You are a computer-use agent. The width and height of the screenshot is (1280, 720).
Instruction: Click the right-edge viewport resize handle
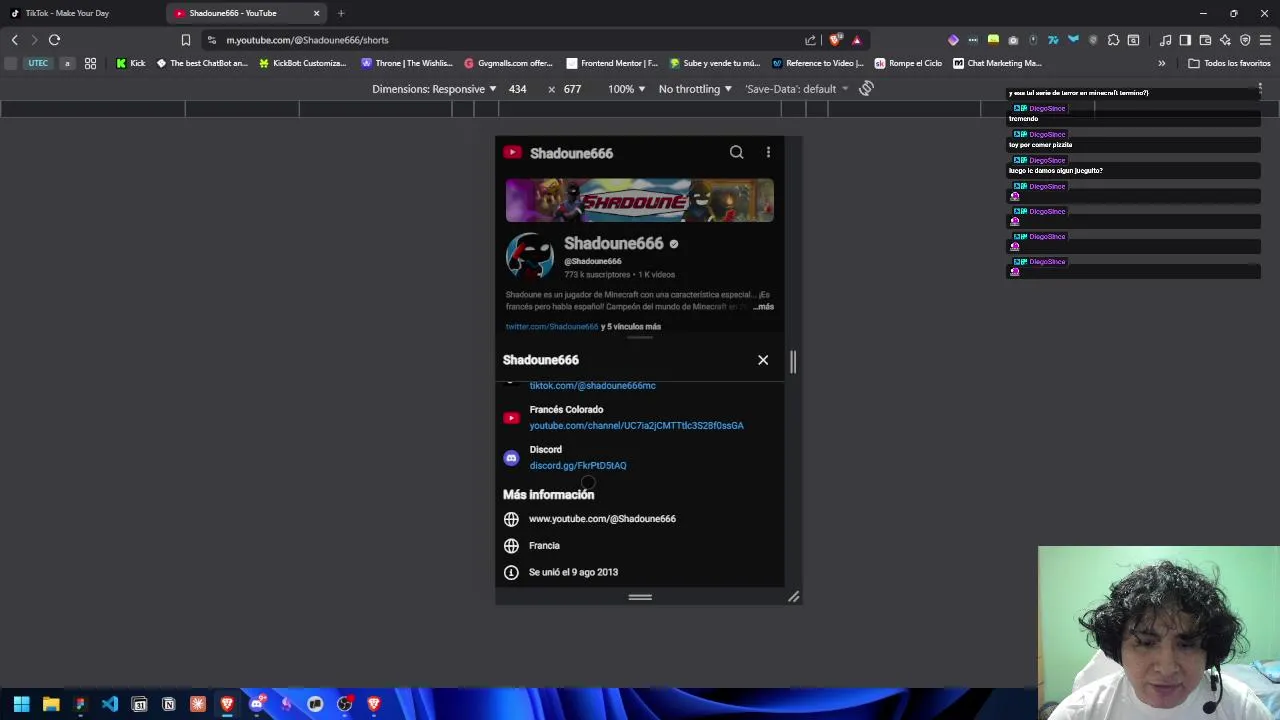[793, 360]
